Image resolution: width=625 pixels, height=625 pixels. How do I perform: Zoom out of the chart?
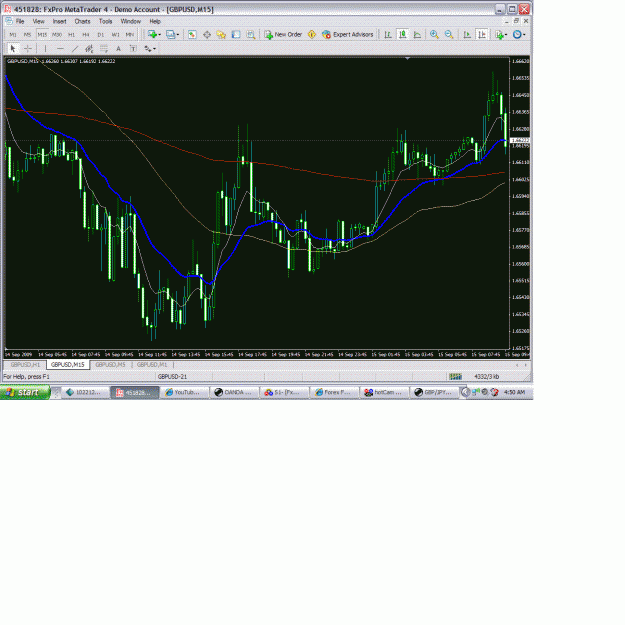pyautogui.click(x=449, y=35)
